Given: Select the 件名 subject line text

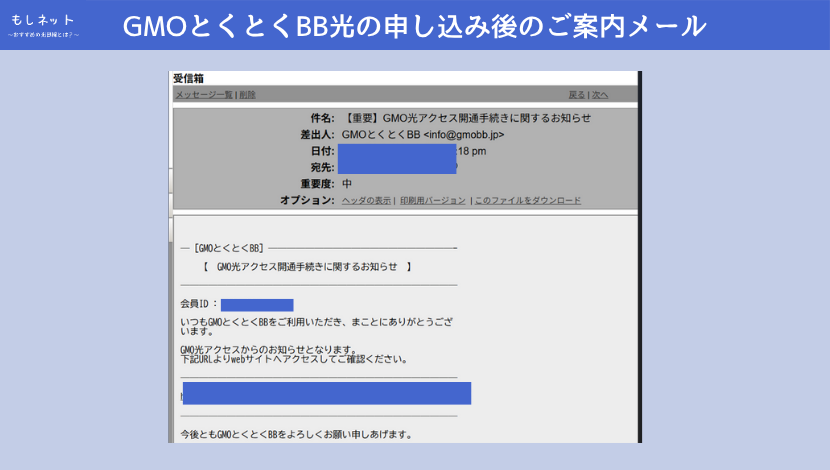Looking at the screenshot, I should [466, 118].
